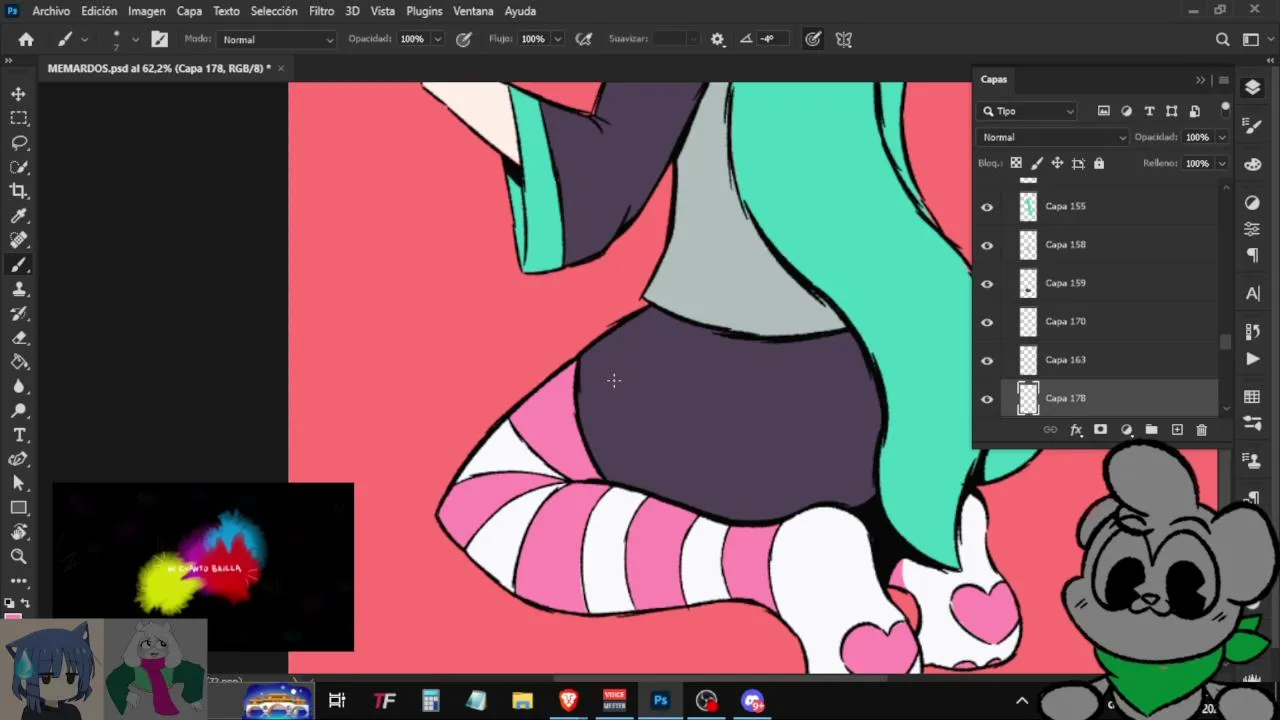The image size is (1280, 720).
Task: Open symmetry paint butterfly options
Action: pyautogui.click(x=844, y=39)
